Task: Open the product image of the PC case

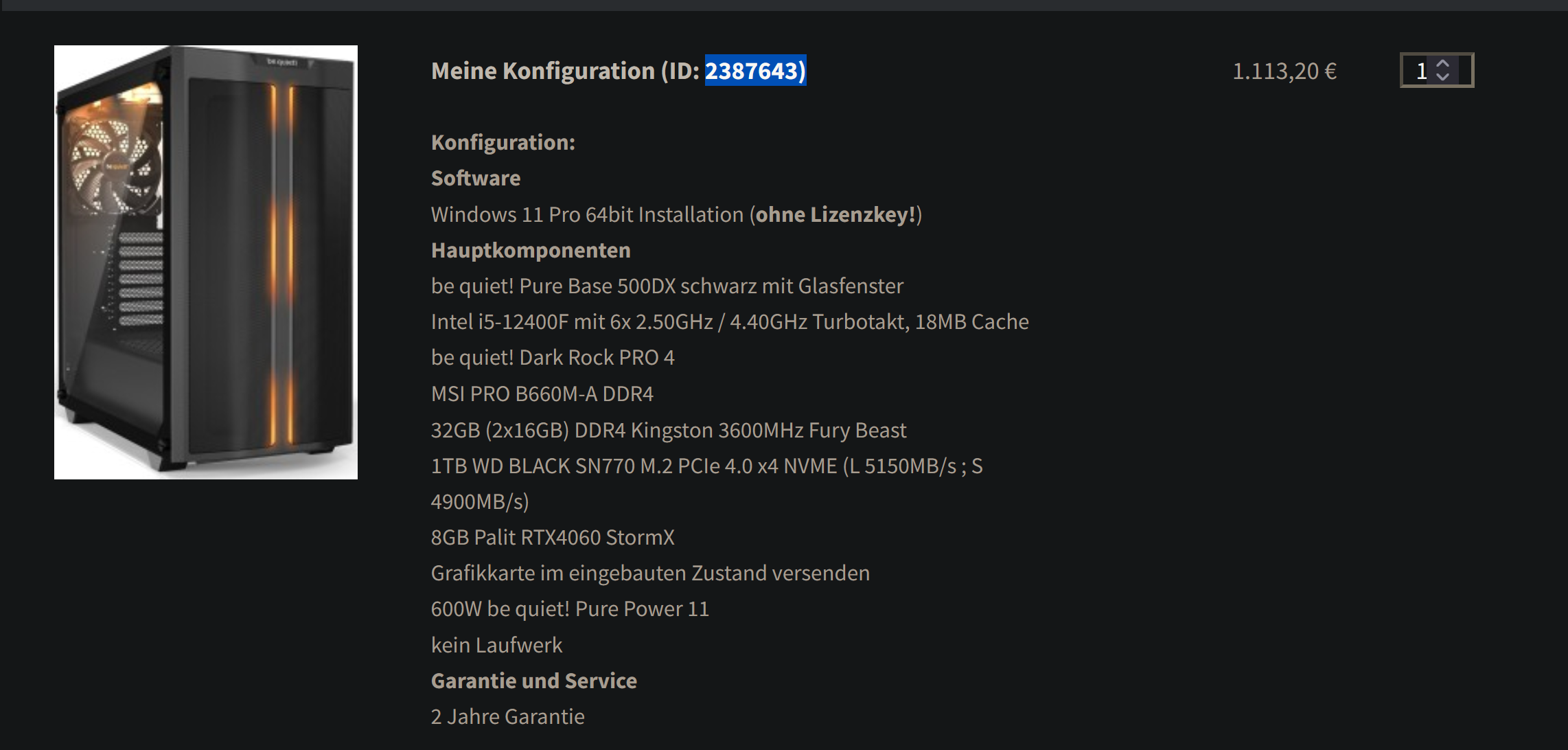Action: (x=205, y=262)
